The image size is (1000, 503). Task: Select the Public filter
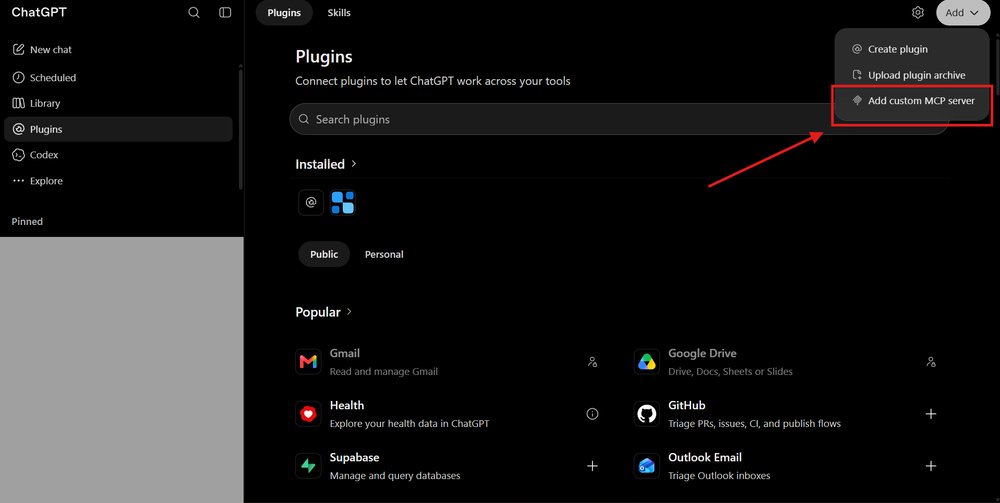point(324,254)
